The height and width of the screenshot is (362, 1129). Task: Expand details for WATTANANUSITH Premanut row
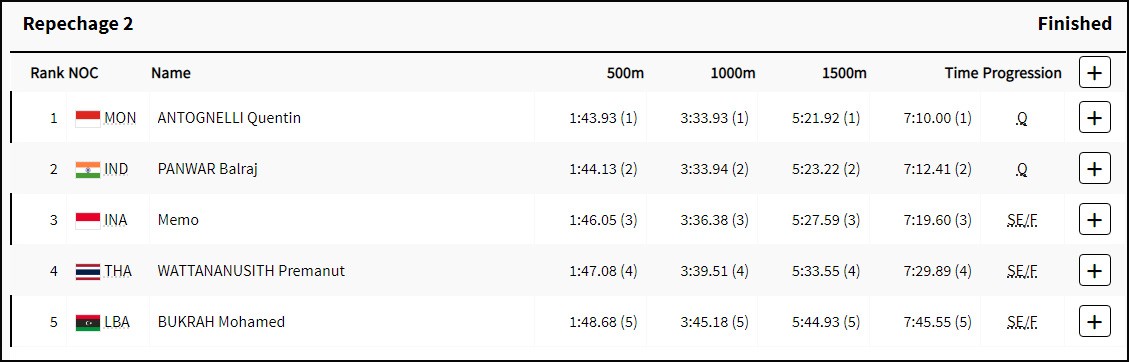[x=1094, y=271]
